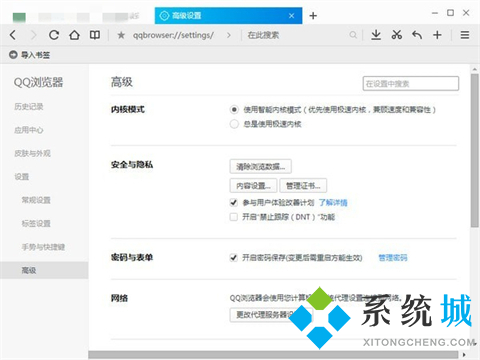Click the 安全与隐私 section heading
Image resolution: width=480 pixels, height=360 pixels.
pyautogui.click(x=132, y=164)
